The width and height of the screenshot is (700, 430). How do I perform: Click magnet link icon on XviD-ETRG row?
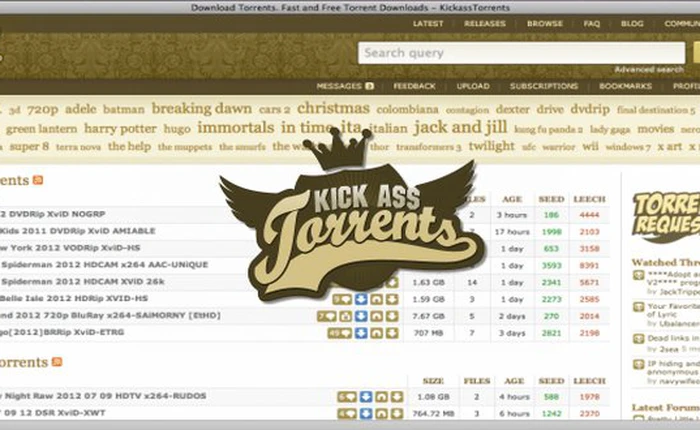click(377, 333)
